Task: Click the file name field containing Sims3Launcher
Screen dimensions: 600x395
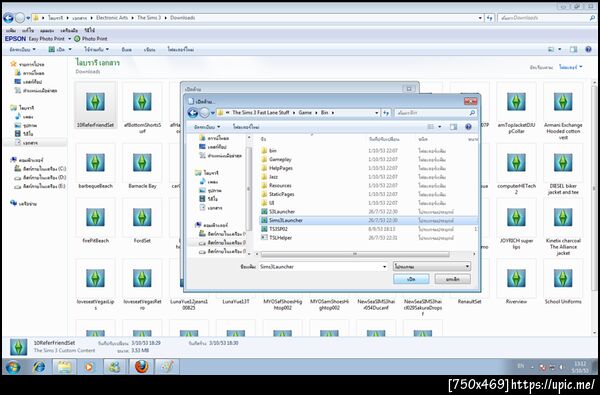Action: [x=323, y=266]
